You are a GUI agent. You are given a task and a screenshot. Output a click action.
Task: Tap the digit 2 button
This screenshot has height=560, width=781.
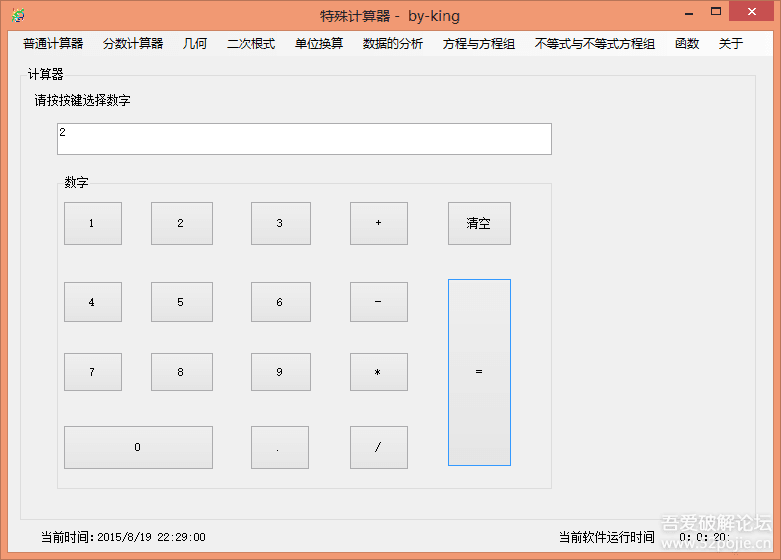(x=182, y=223)
